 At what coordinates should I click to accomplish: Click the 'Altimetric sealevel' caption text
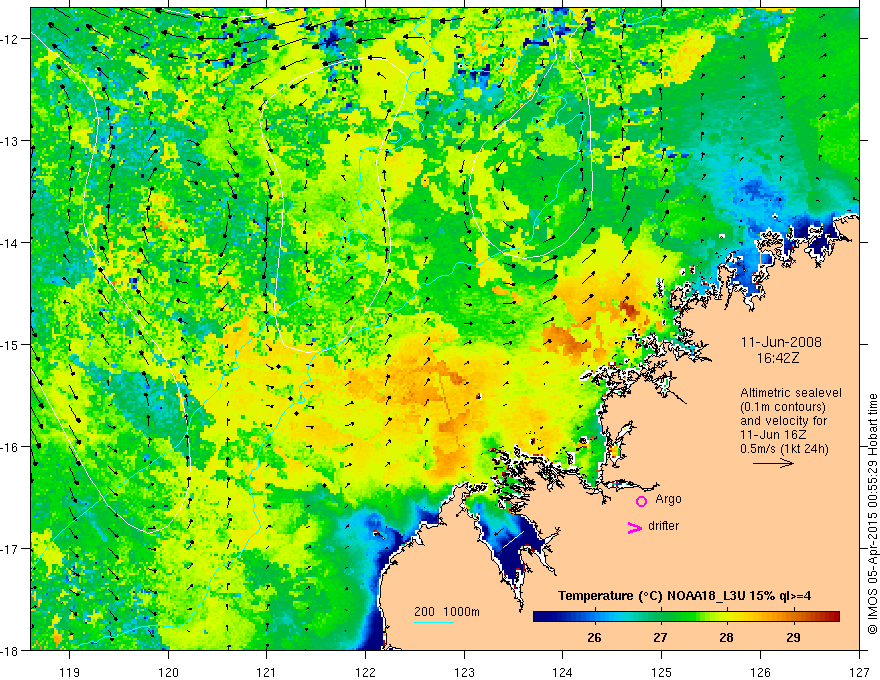(x=791, y=393)
